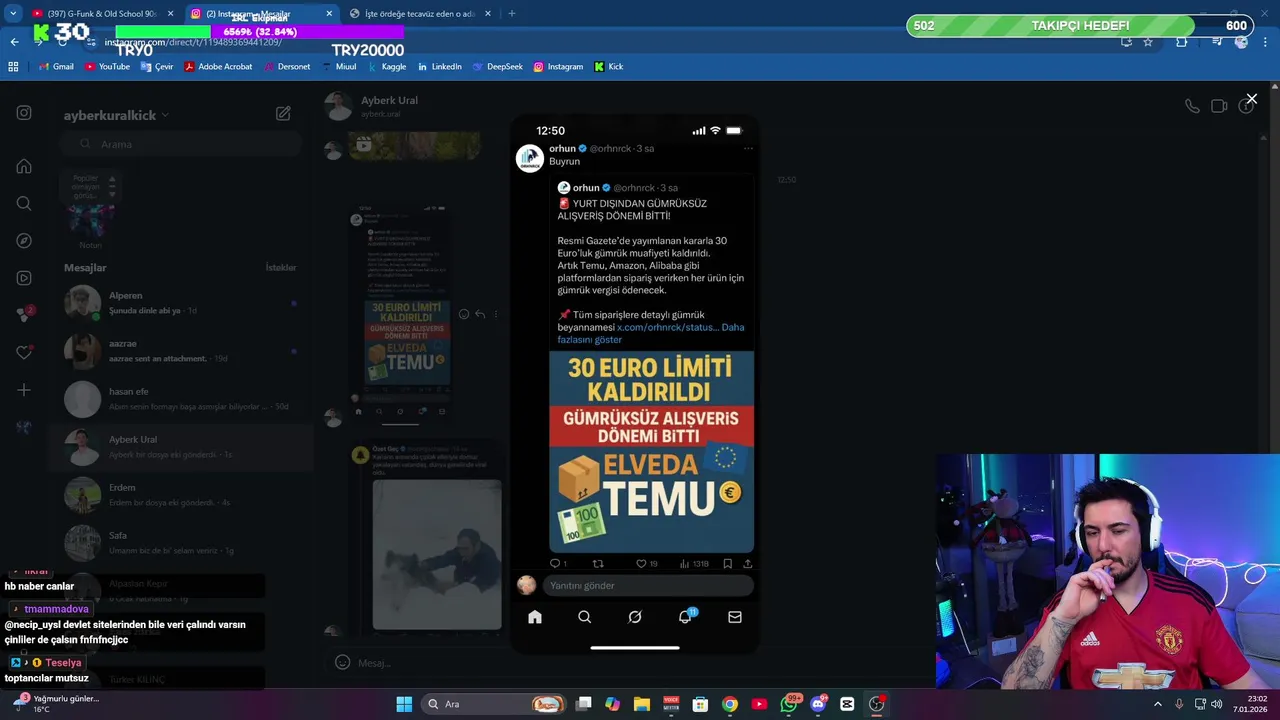
Task: Open the YouTube bookmark
Action: tap(107, 67)
